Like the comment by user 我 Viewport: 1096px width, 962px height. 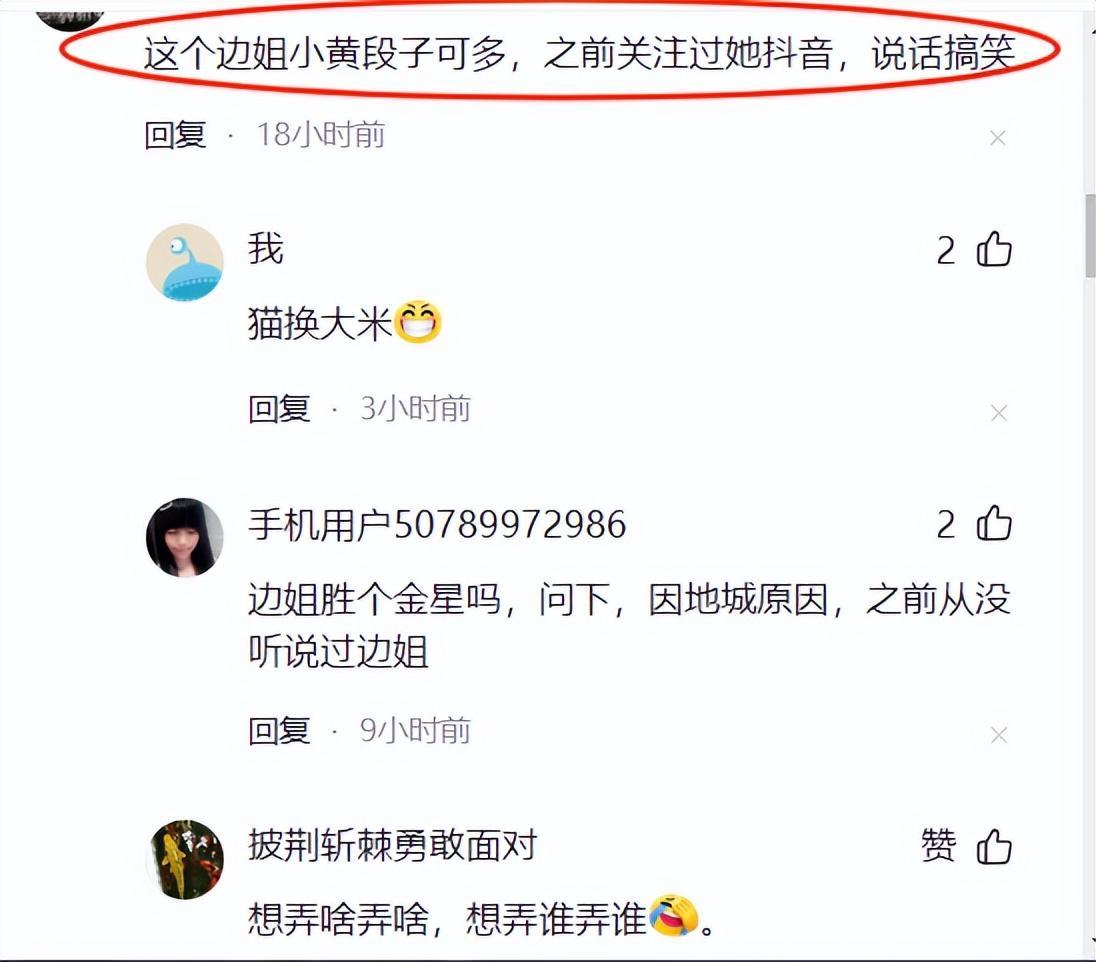click(994, 250)
